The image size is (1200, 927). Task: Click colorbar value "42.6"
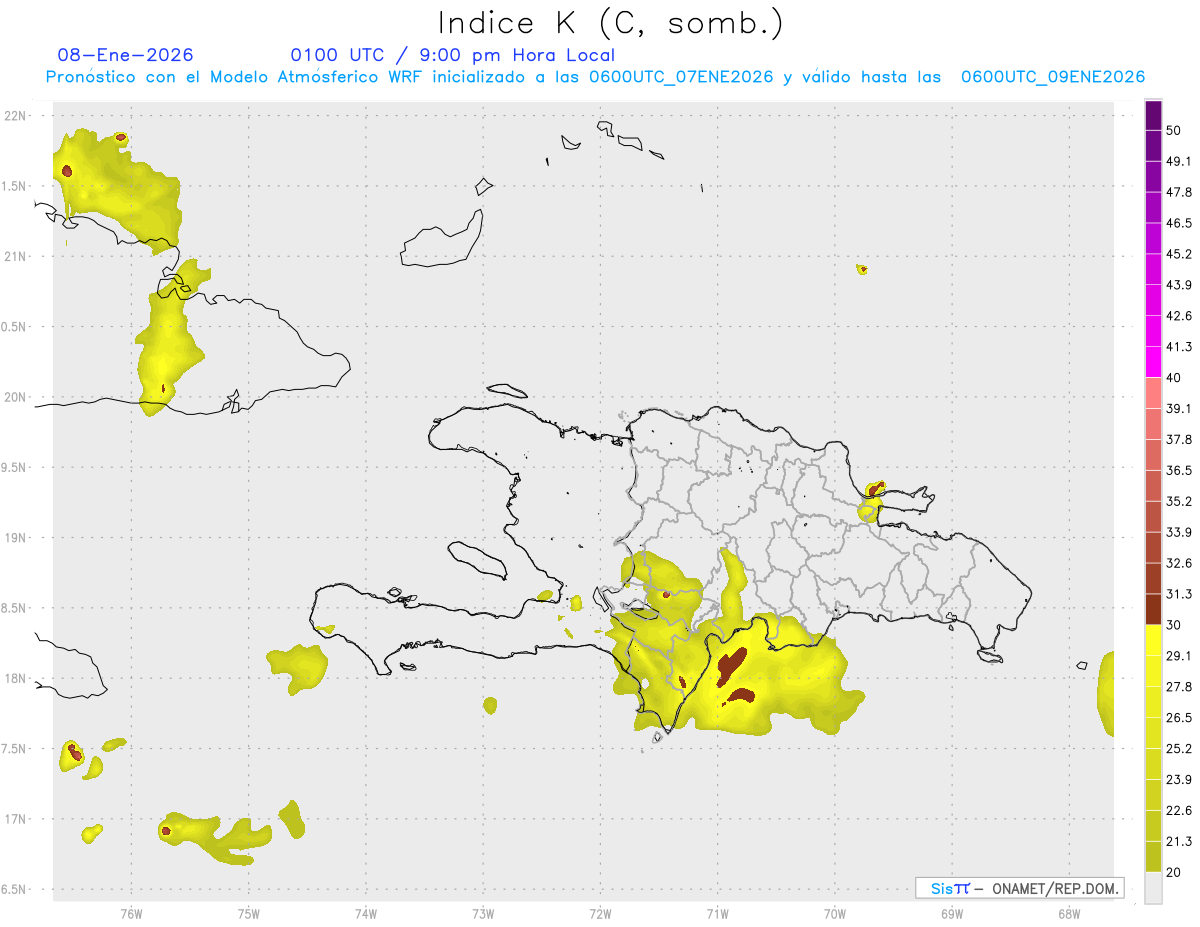pyautogui.click(x=1179, y=316)
